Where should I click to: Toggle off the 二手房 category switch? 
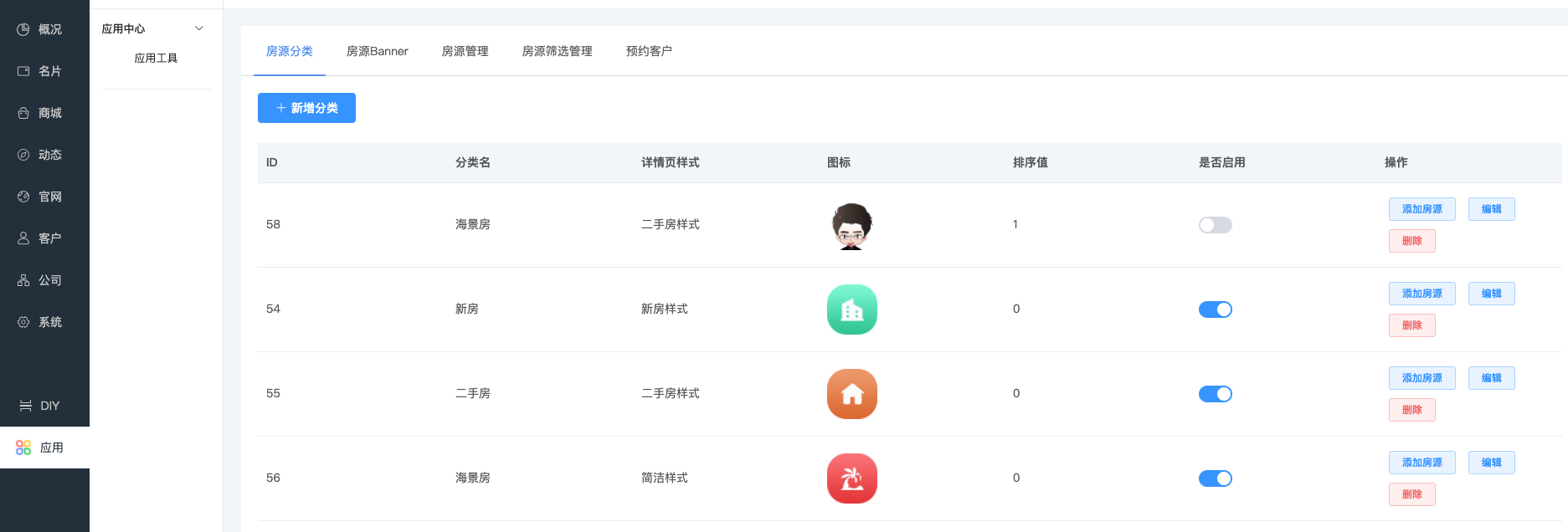(1216, 394)
